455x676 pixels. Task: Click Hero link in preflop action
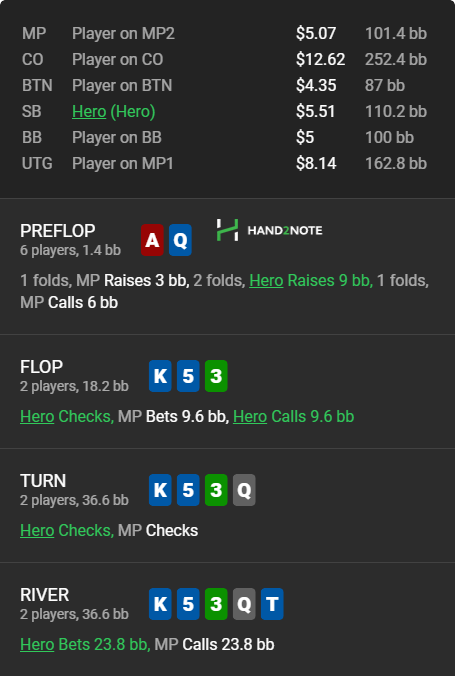[266, 281]
